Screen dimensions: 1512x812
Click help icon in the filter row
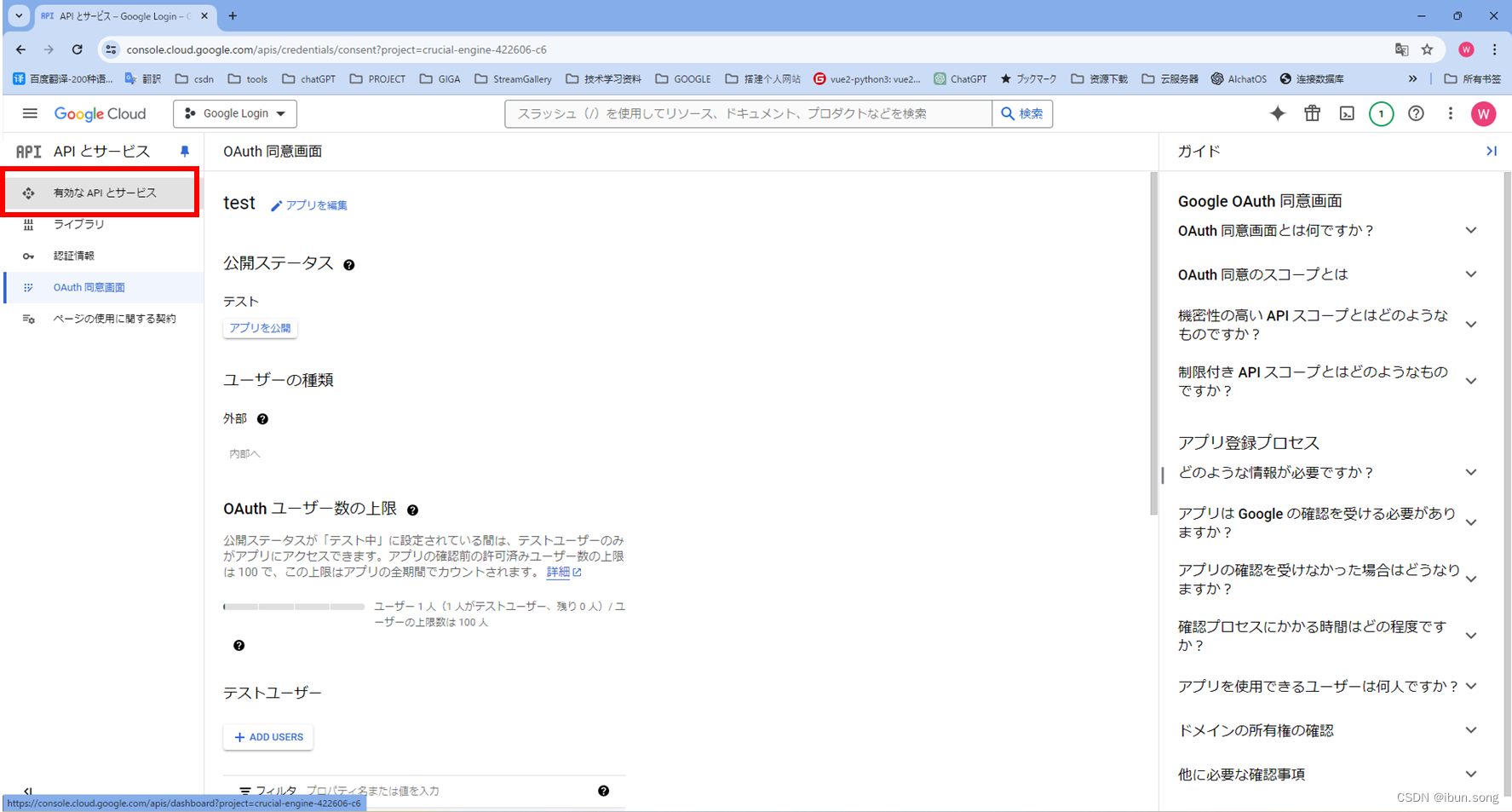(603, 791)
